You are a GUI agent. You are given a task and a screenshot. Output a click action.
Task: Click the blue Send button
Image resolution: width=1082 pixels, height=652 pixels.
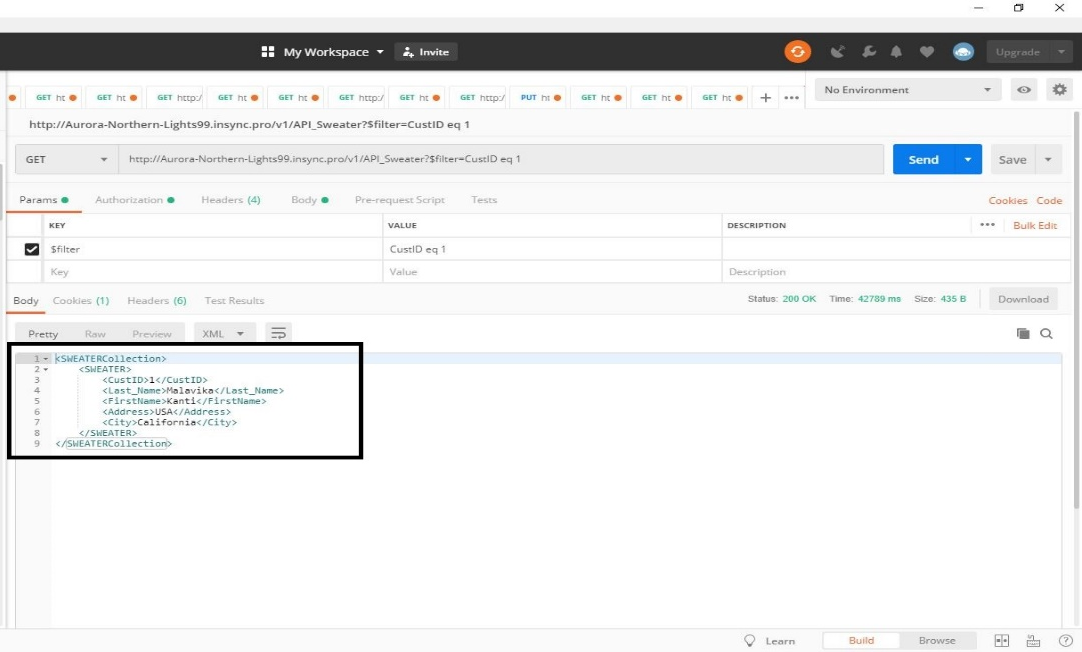pos(923,159)
